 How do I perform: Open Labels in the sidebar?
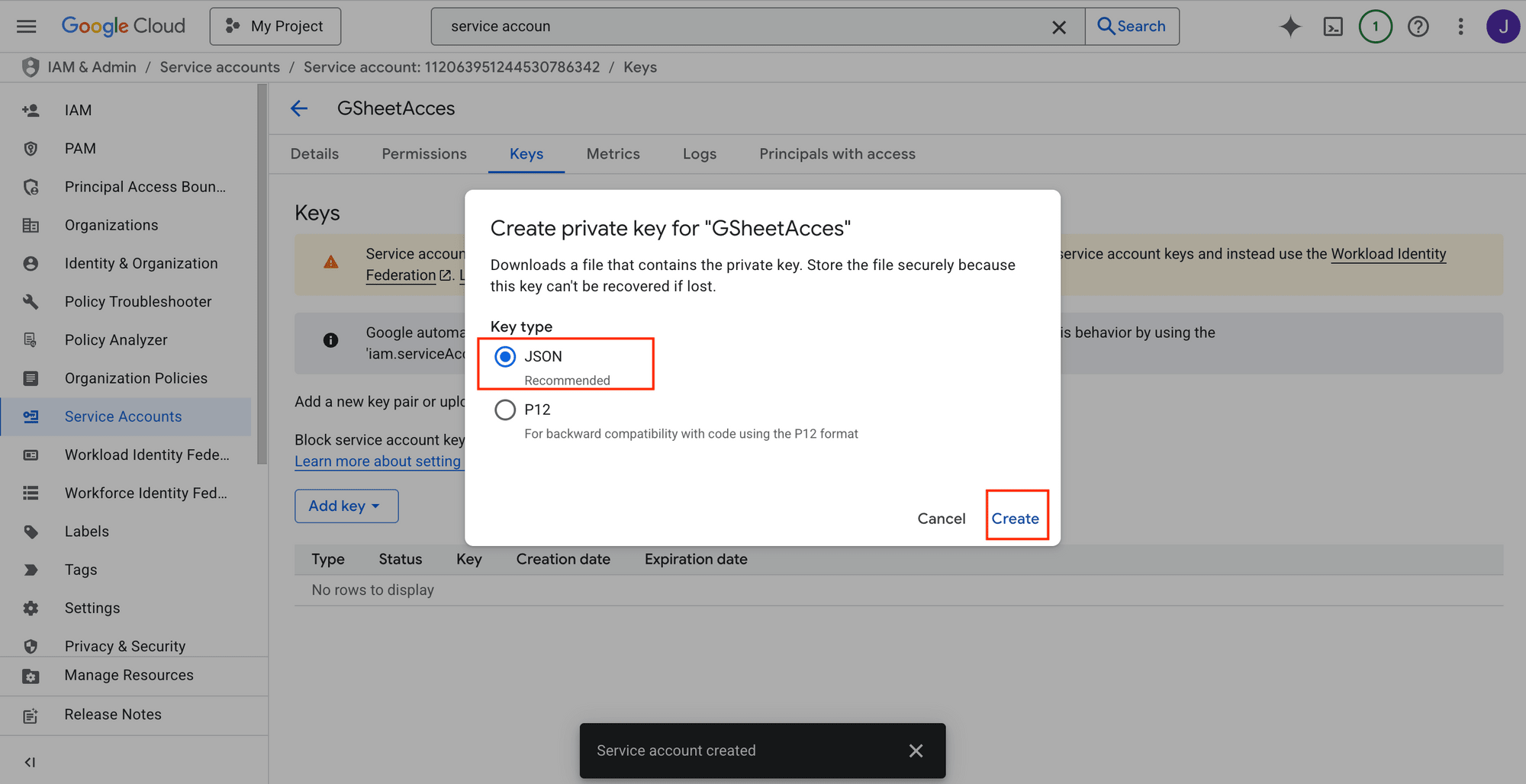(126, 532)
